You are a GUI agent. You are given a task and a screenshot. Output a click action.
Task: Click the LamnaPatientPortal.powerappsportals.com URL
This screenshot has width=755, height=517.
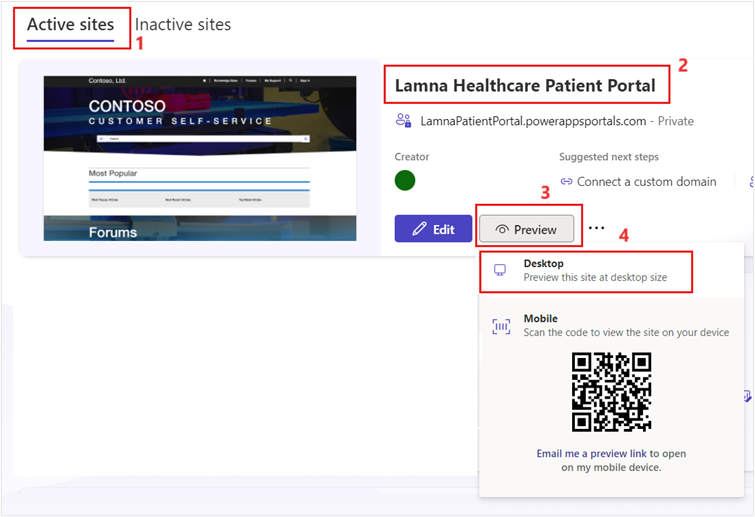click(533, 121)
